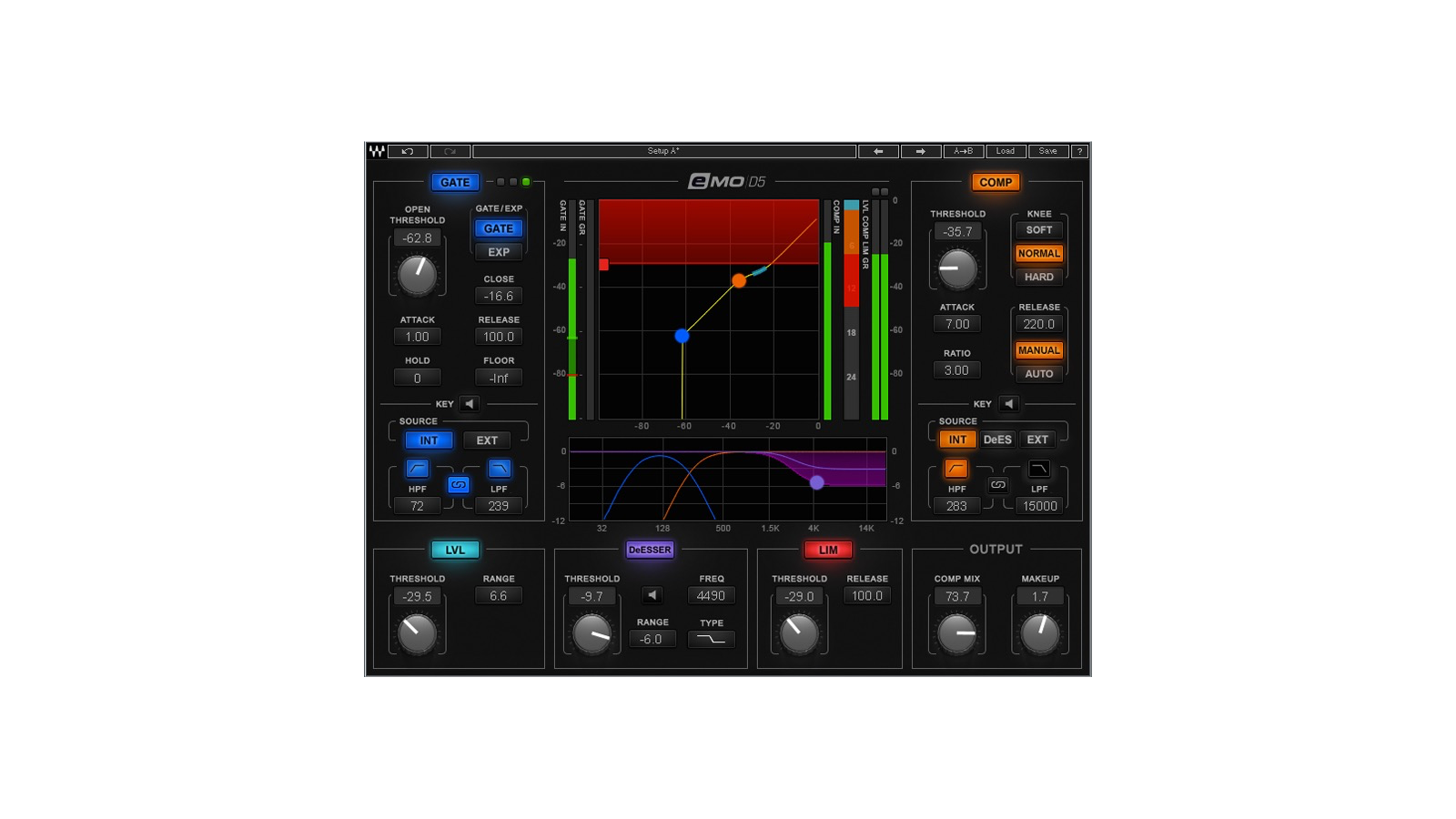Set Comp key source to DeES
Image resolution: width=1456 pixels, height=819 pixels.
point(997,440)
